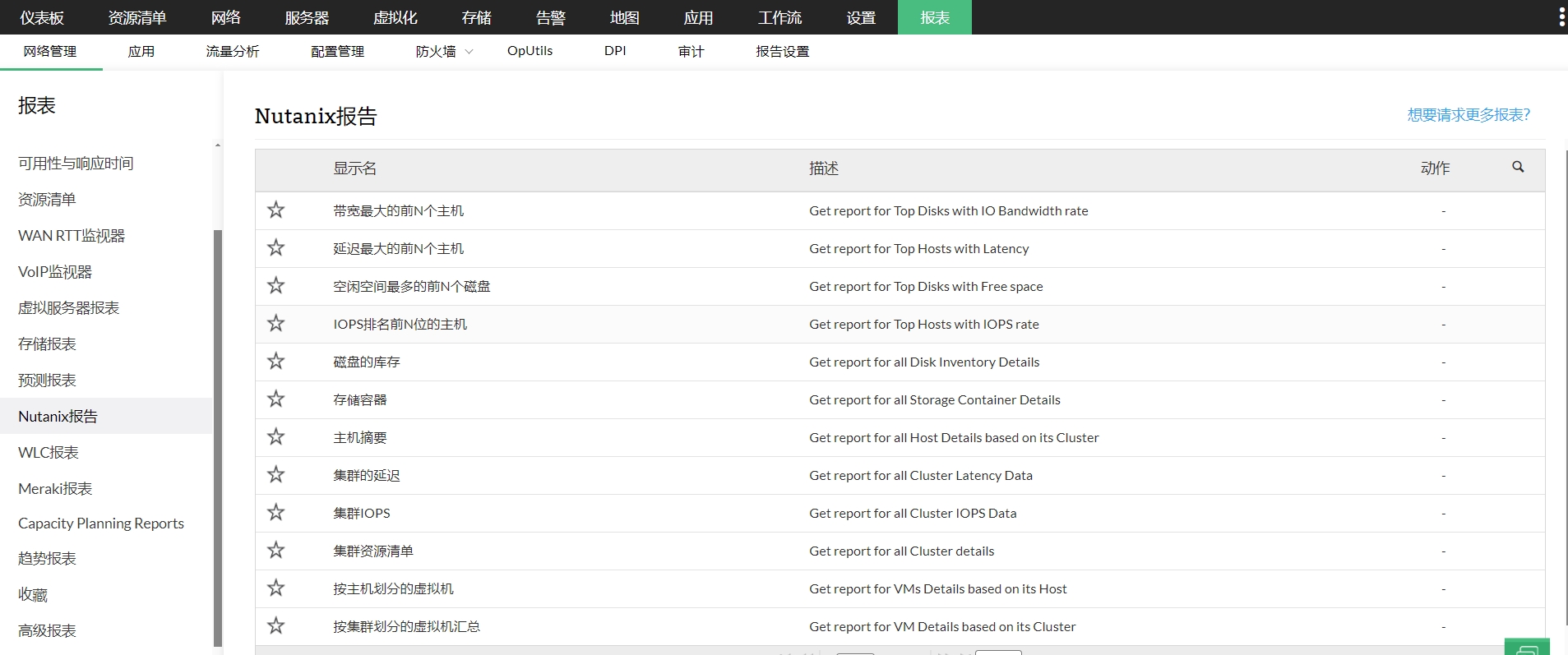Select the DPI sub-tab
This screenshot has width=1568, height=655.
pyautogui.click(x=615, y=51)
